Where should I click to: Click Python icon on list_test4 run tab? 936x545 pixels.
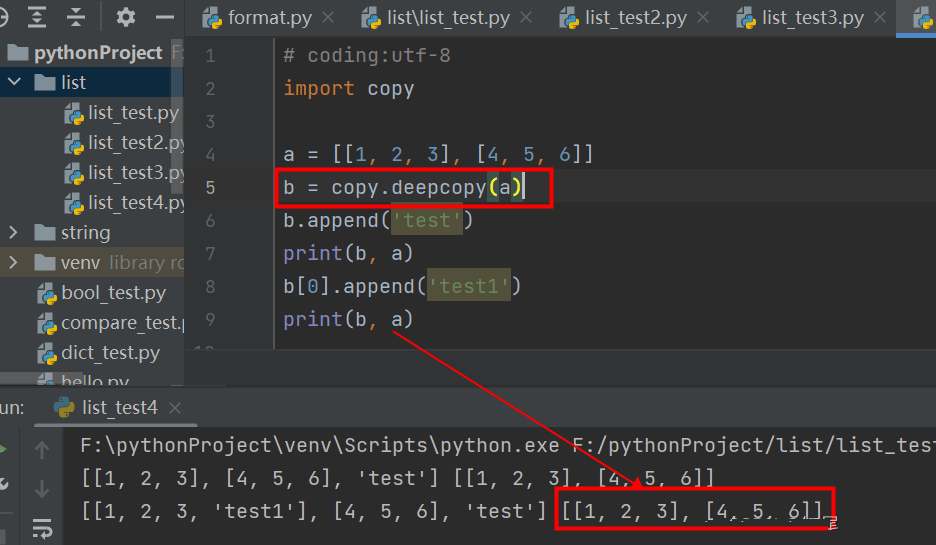[64, 408]
